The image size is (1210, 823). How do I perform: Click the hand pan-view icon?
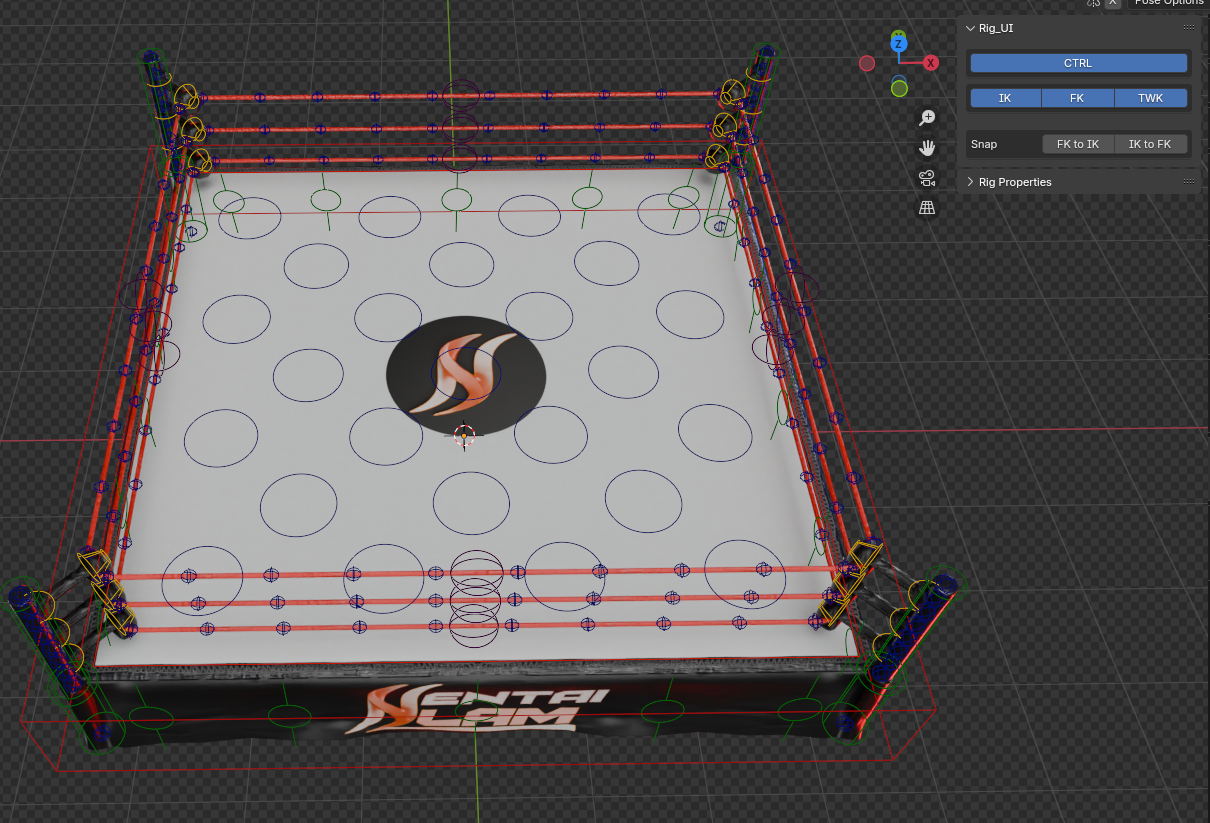coord(927,148)
